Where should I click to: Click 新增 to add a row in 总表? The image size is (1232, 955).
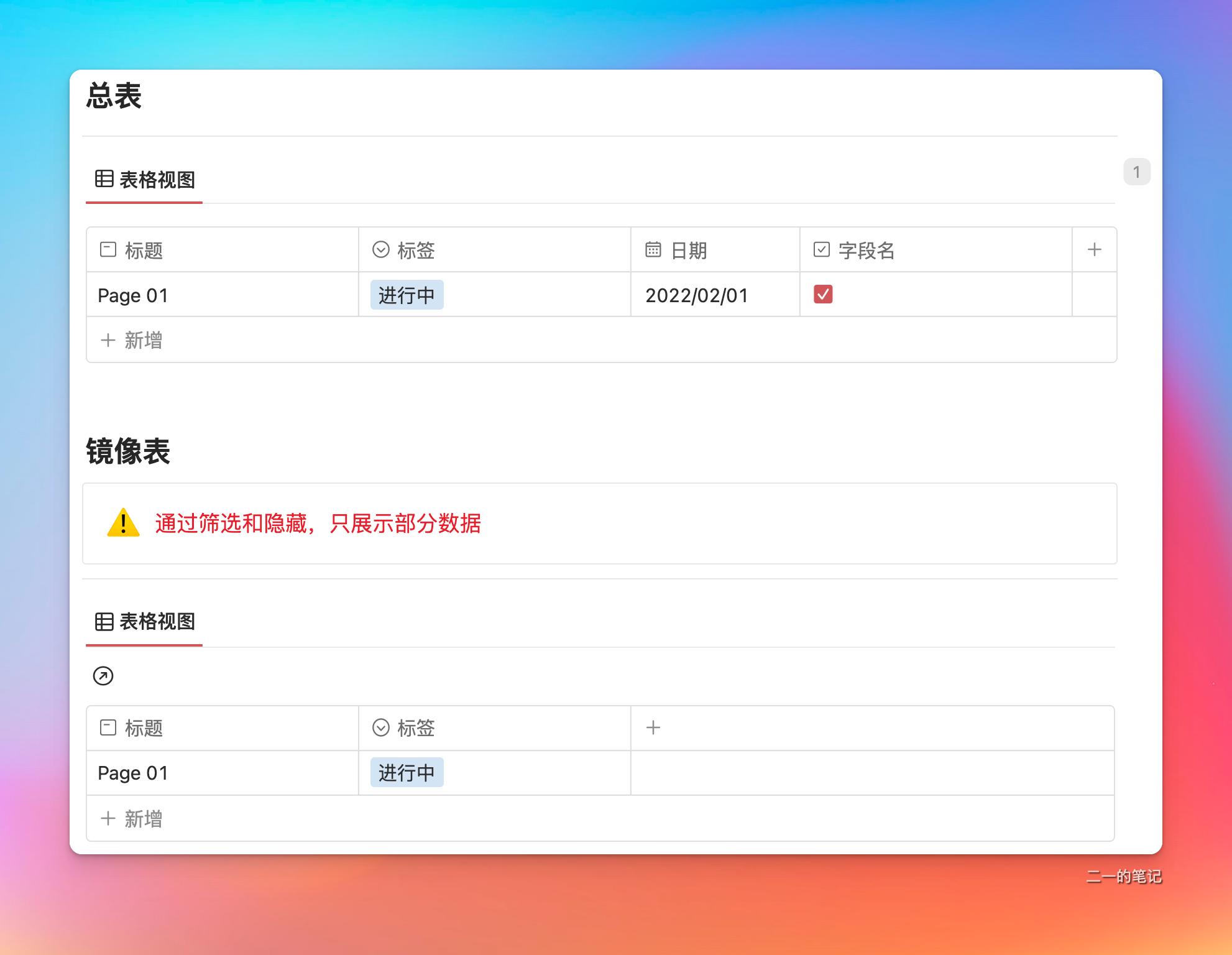click(x=131, y=340)
